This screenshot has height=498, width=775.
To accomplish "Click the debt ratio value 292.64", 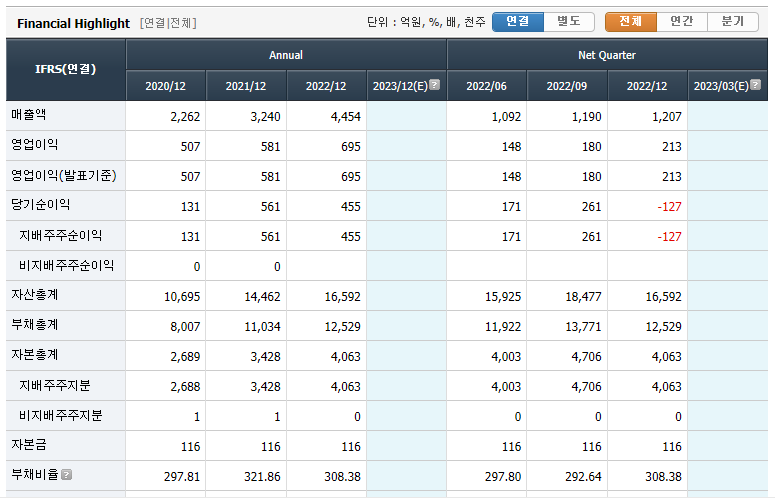I will click(x=583, y=477).
